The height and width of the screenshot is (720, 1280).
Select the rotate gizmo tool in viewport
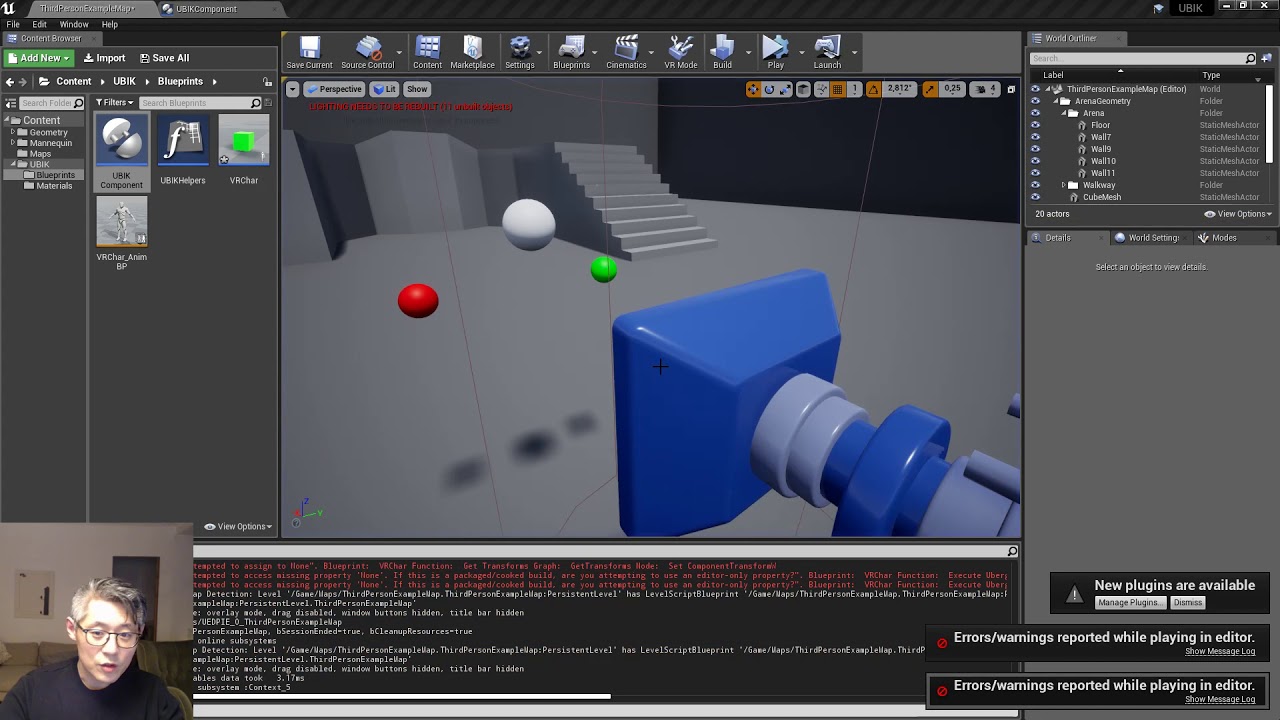point(769,89)
